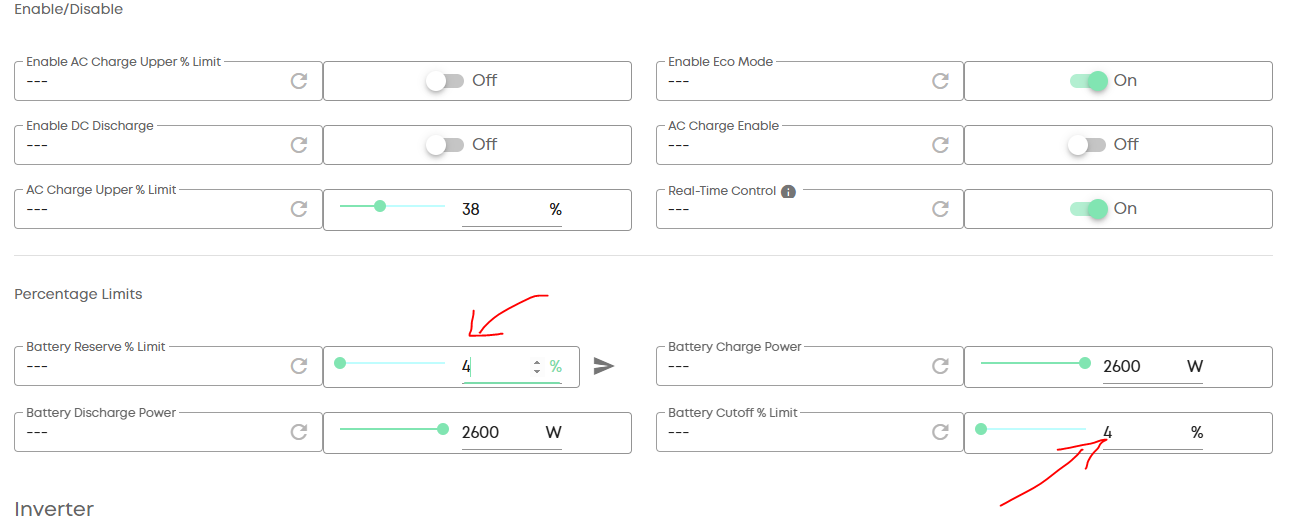Open the Real-Time Control info icon
Screen dimensions: 1293x523
tap(788, 191)
